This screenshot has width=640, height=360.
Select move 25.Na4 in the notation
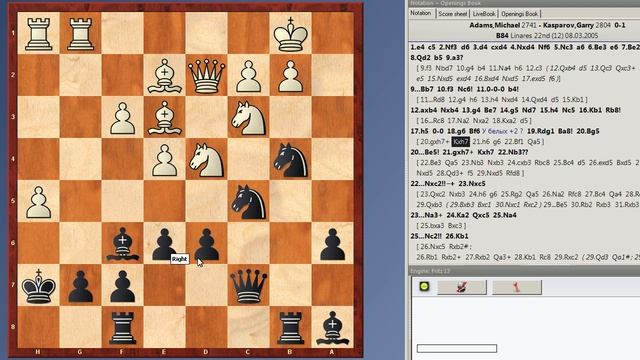tap(504, 215)
